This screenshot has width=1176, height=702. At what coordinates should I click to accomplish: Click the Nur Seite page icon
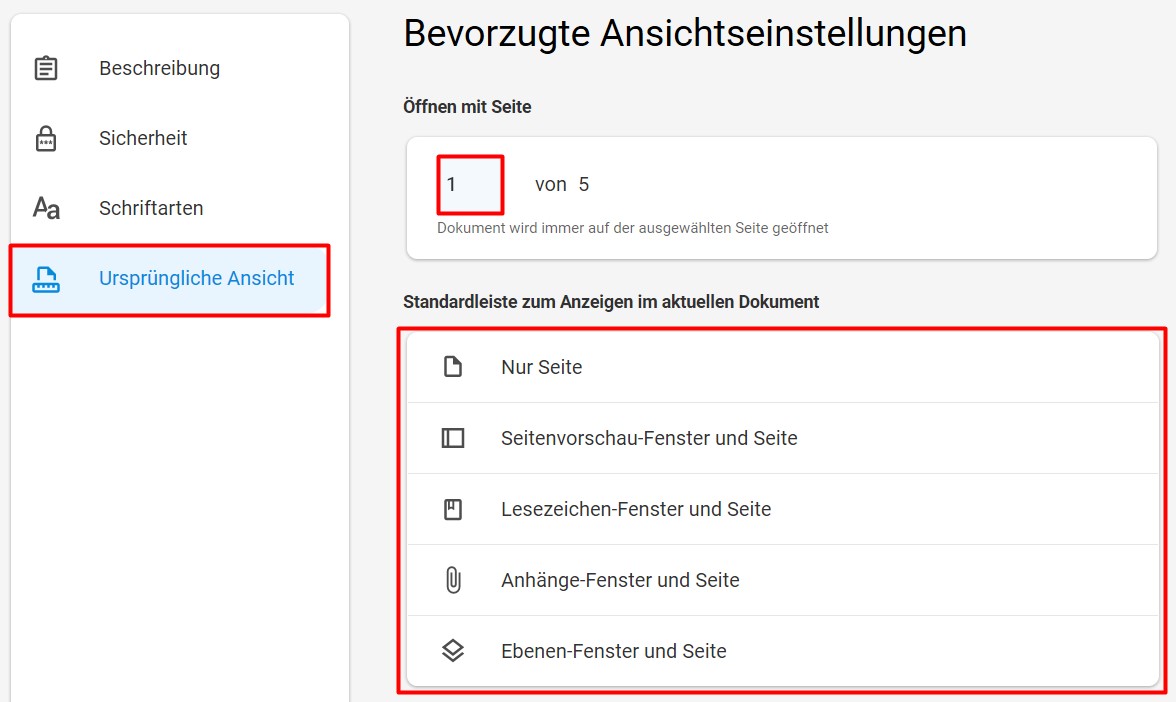[453, 367]
